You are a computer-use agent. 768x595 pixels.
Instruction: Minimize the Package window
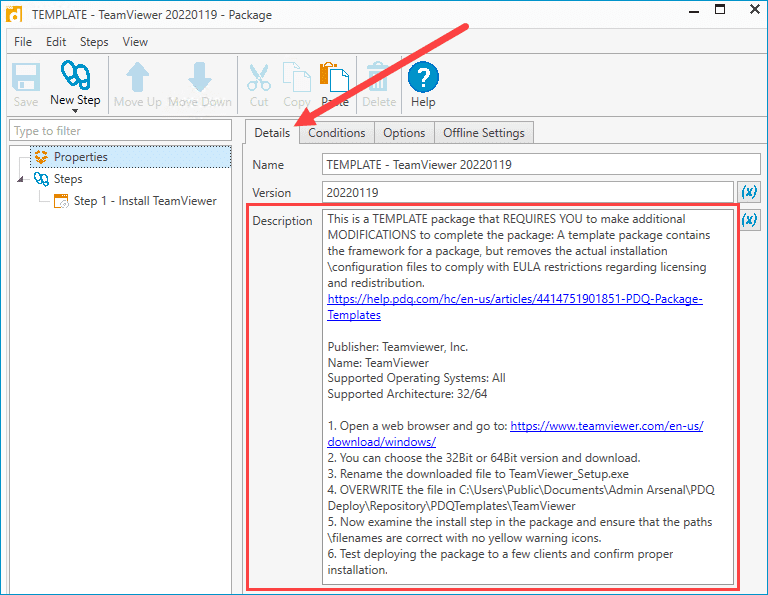click(x=694, y=11)
